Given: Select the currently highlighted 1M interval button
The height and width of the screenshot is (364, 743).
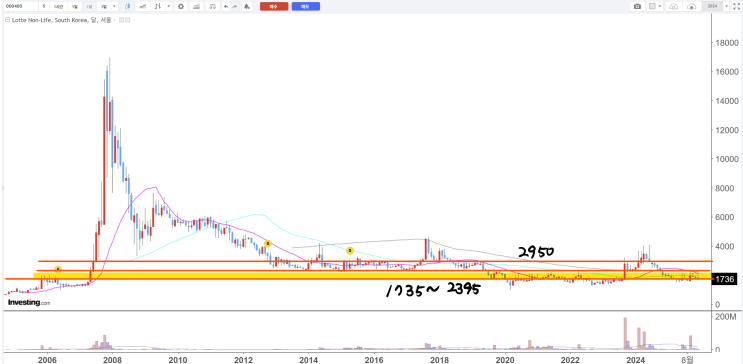Looking at the screenshot, I should [x=90, y=7].
